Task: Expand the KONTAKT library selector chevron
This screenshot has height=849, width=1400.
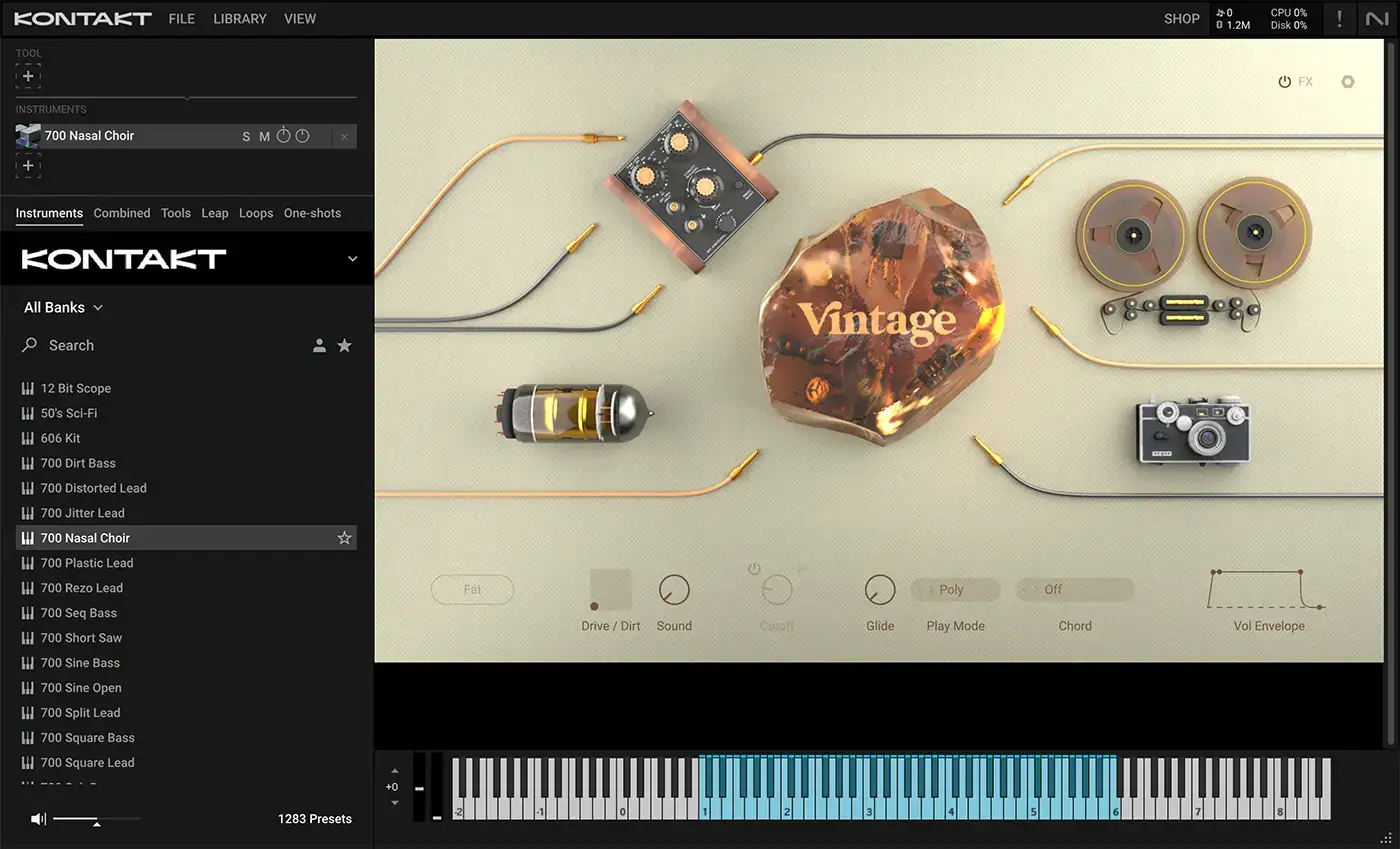Action: [352, 259]
